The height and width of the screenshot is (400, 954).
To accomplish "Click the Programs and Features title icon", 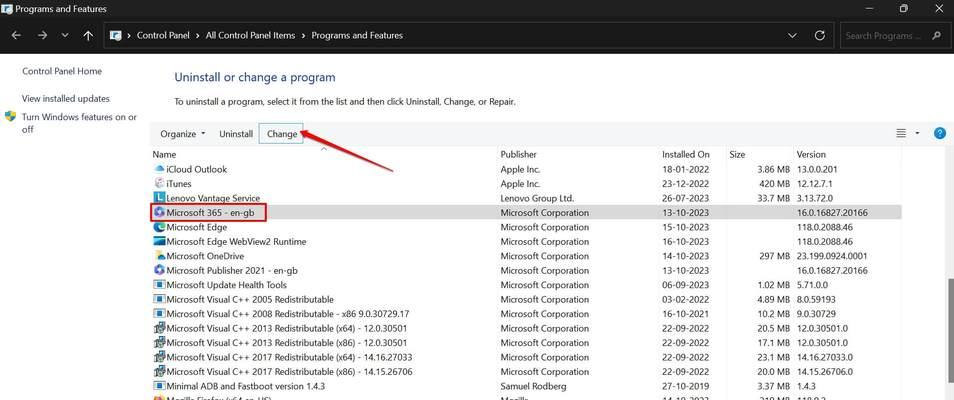I will pyautogui.click(x=7, y=9).
